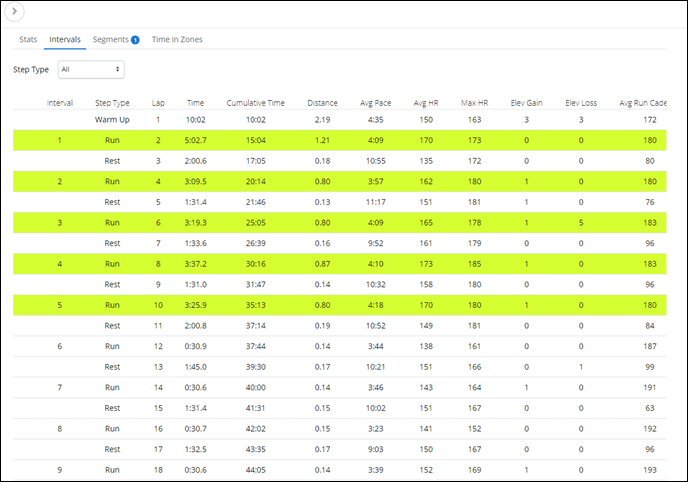Click the lap 16 time 0:30.7
688x482 pixels.
pyautogui.click(x=195, y=429)
